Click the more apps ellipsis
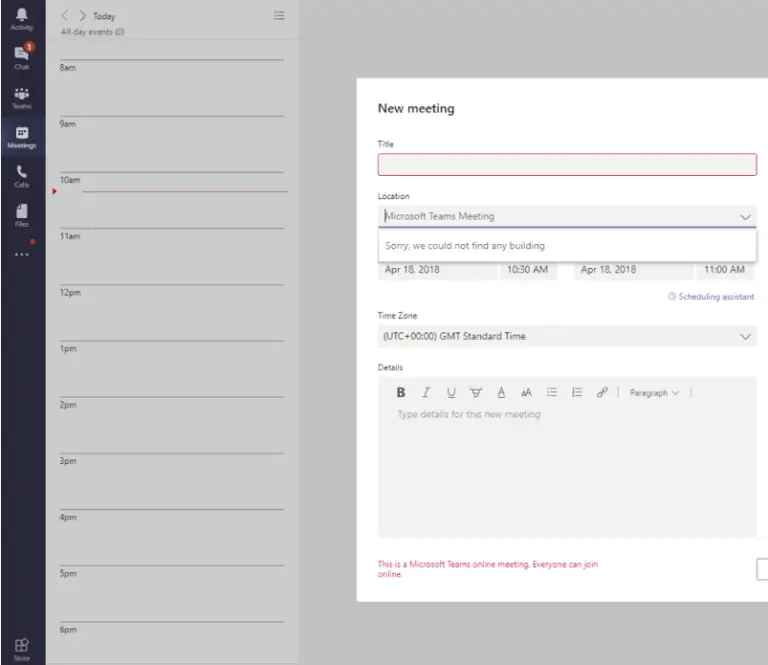Viewport: 768px width, 665px height. tap(22, 253)
